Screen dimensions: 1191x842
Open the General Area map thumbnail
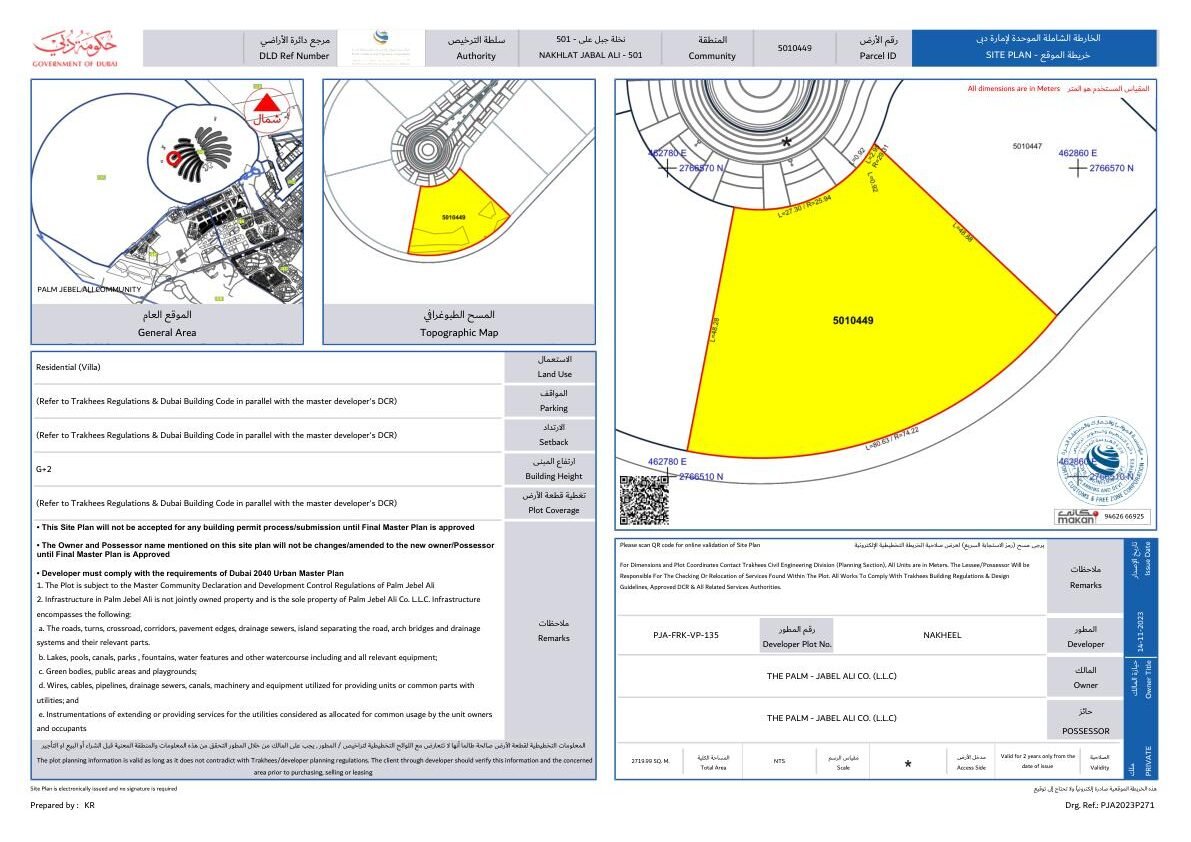167,190
